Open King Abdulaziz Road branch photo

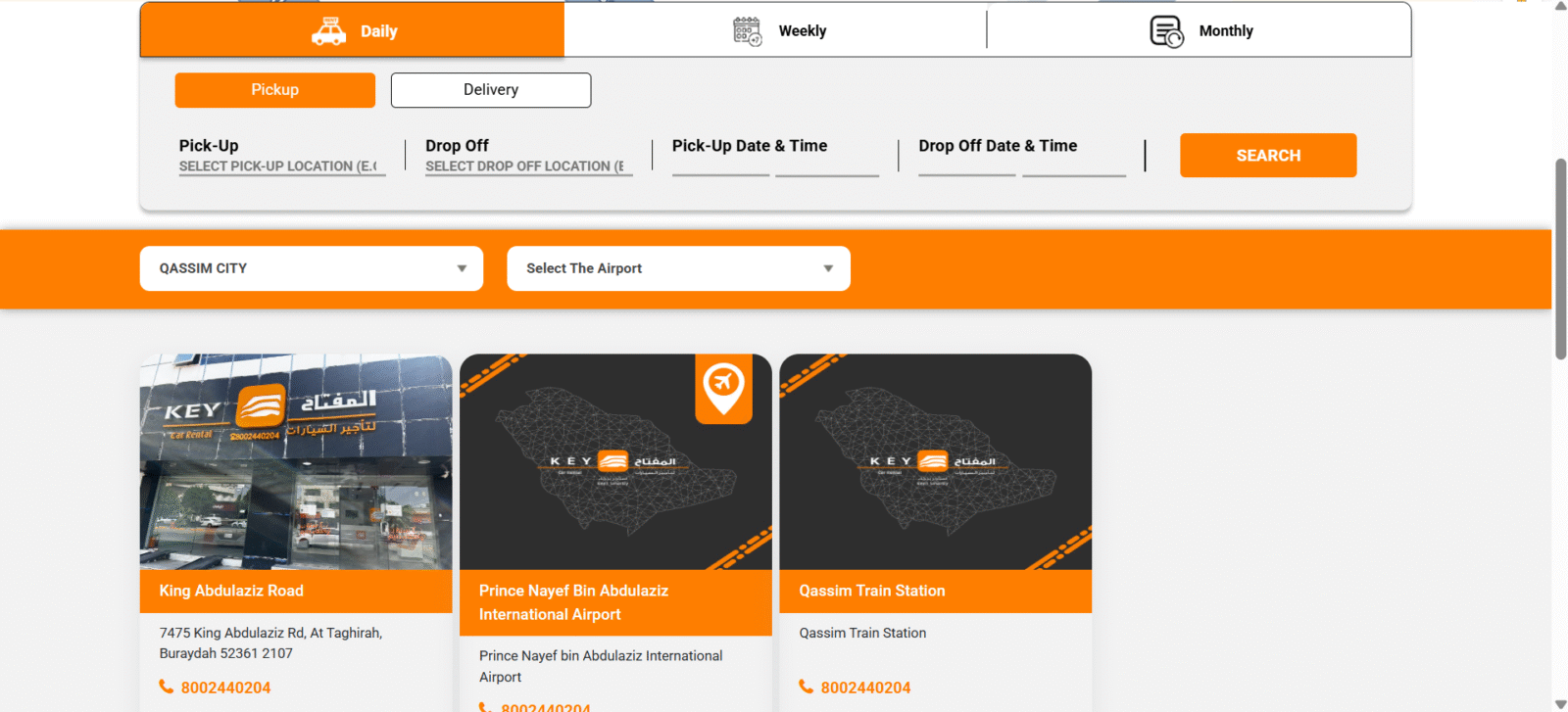tap(296, 462)
